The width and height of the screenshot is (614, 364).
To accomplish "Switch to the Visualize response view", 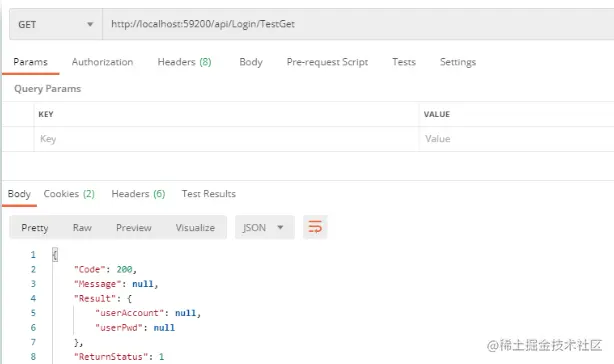I will point(195,227).
